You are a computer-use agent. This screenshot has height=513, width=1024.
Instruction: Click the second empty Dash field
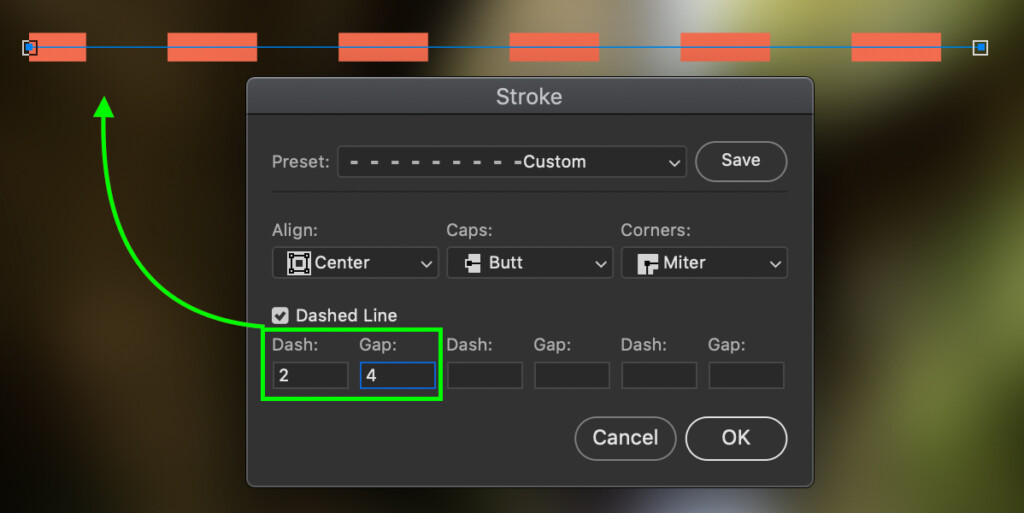coord(485,375)
